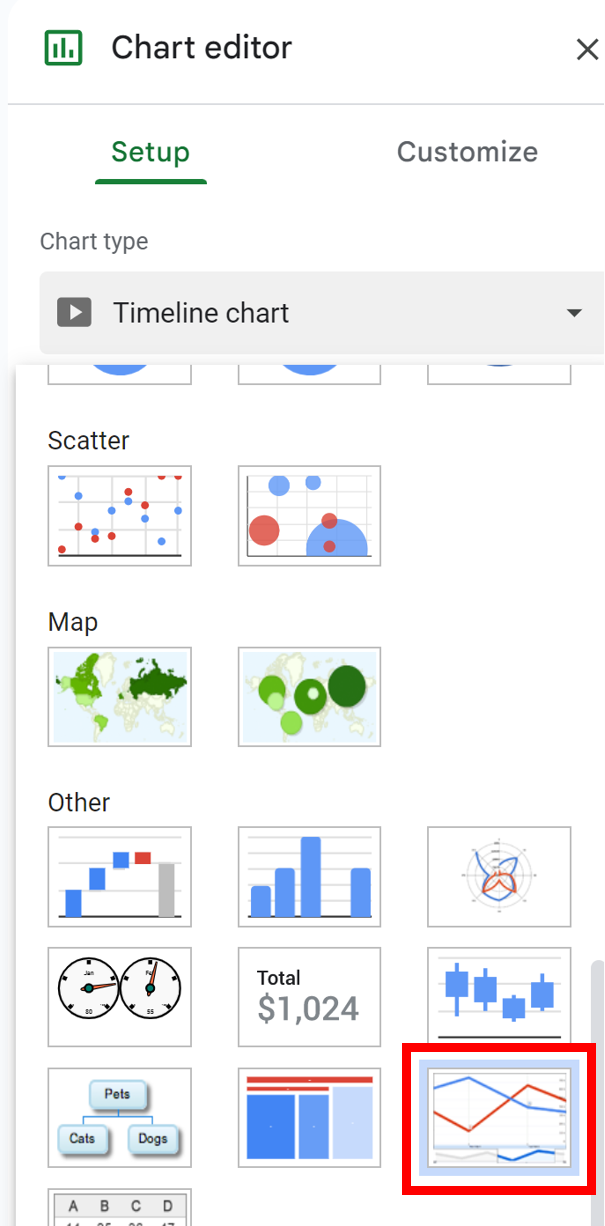Choose the candlestick chart type

(x=499, y=995)
